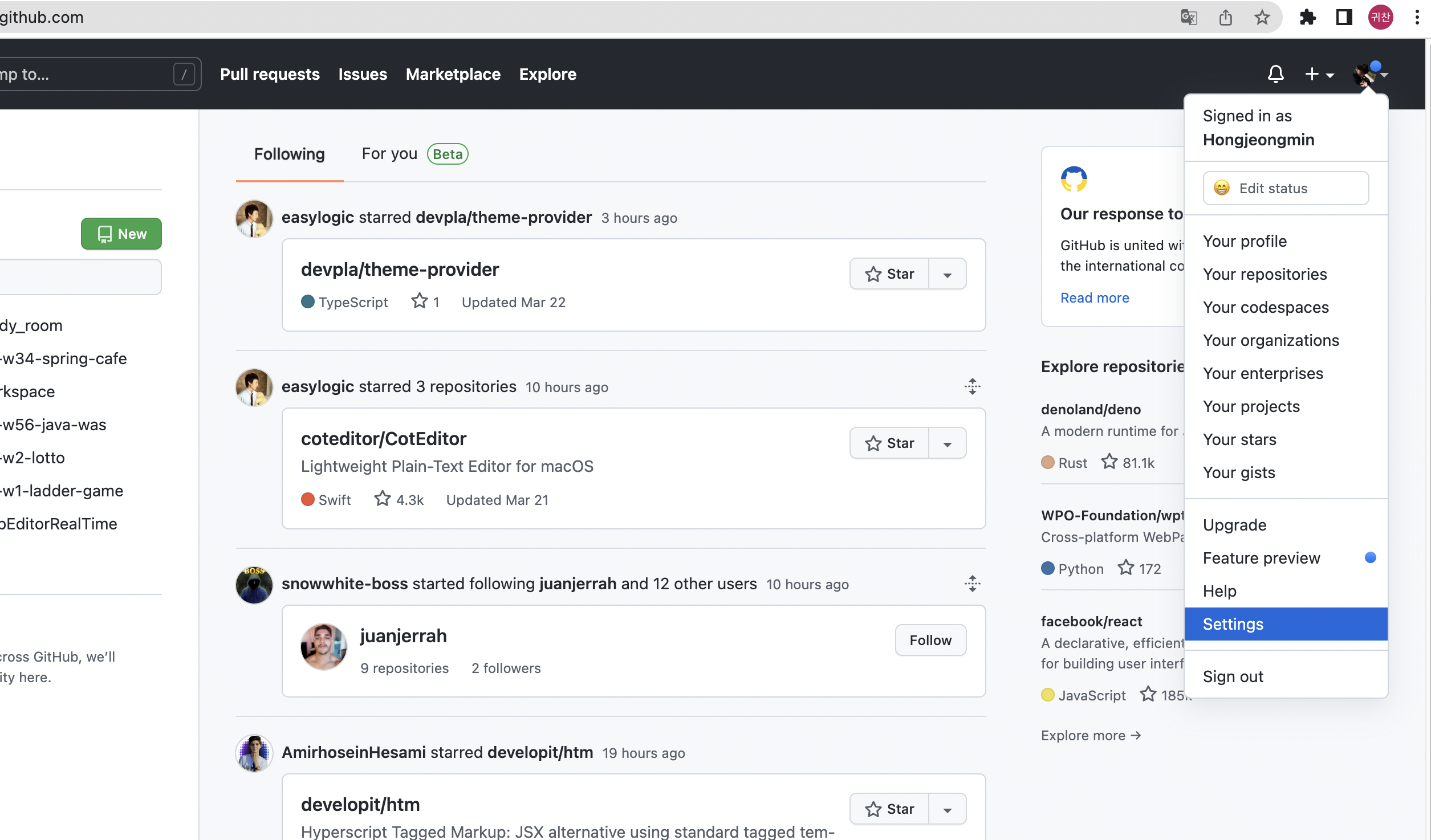Click the notifications bell icon
Image resolution: width=1431 pixels, height=840 pixels.
[x=1275, y=74]
